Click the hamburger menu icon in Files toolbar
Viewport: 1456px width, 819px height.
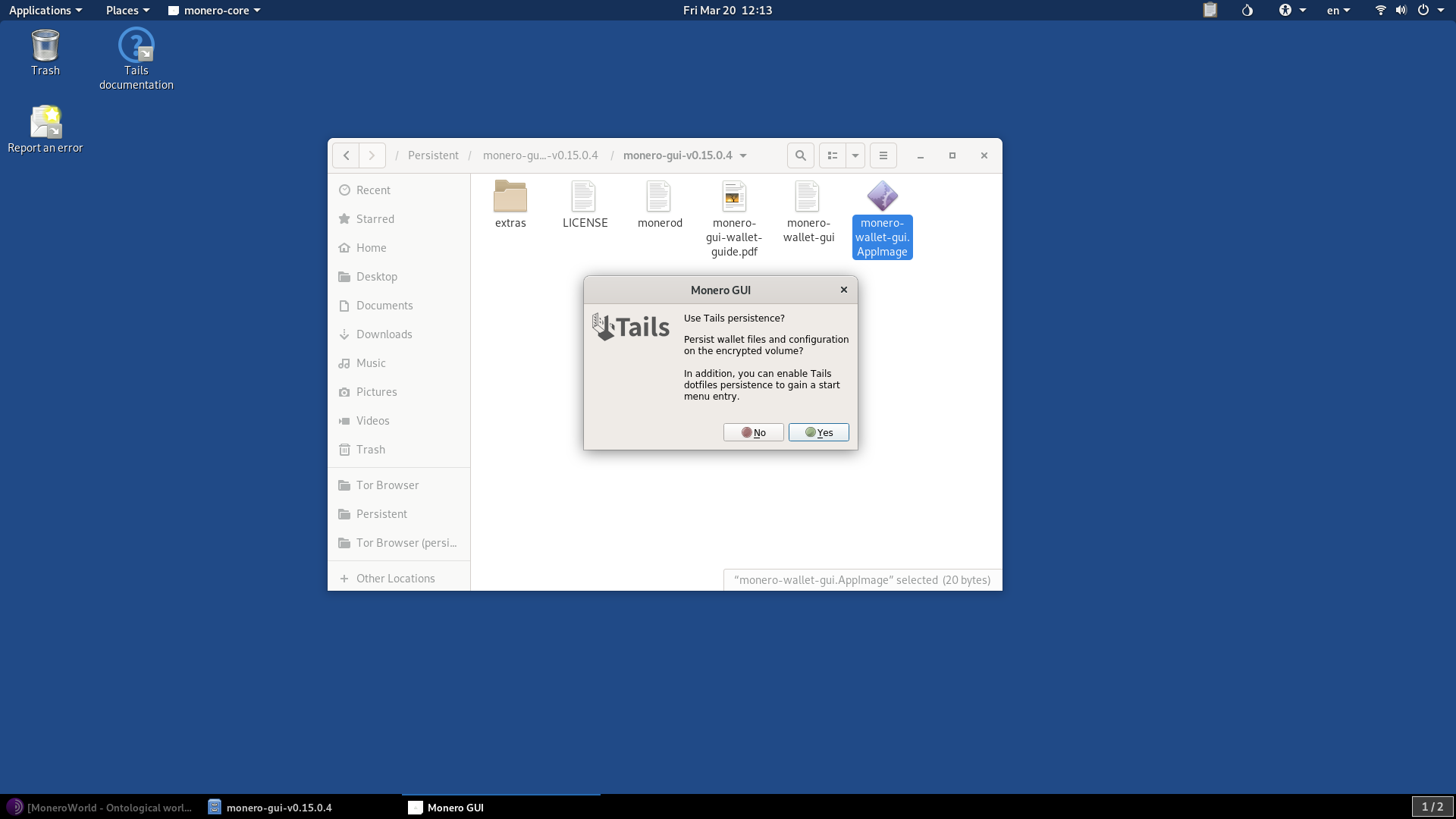click(882, 155)
